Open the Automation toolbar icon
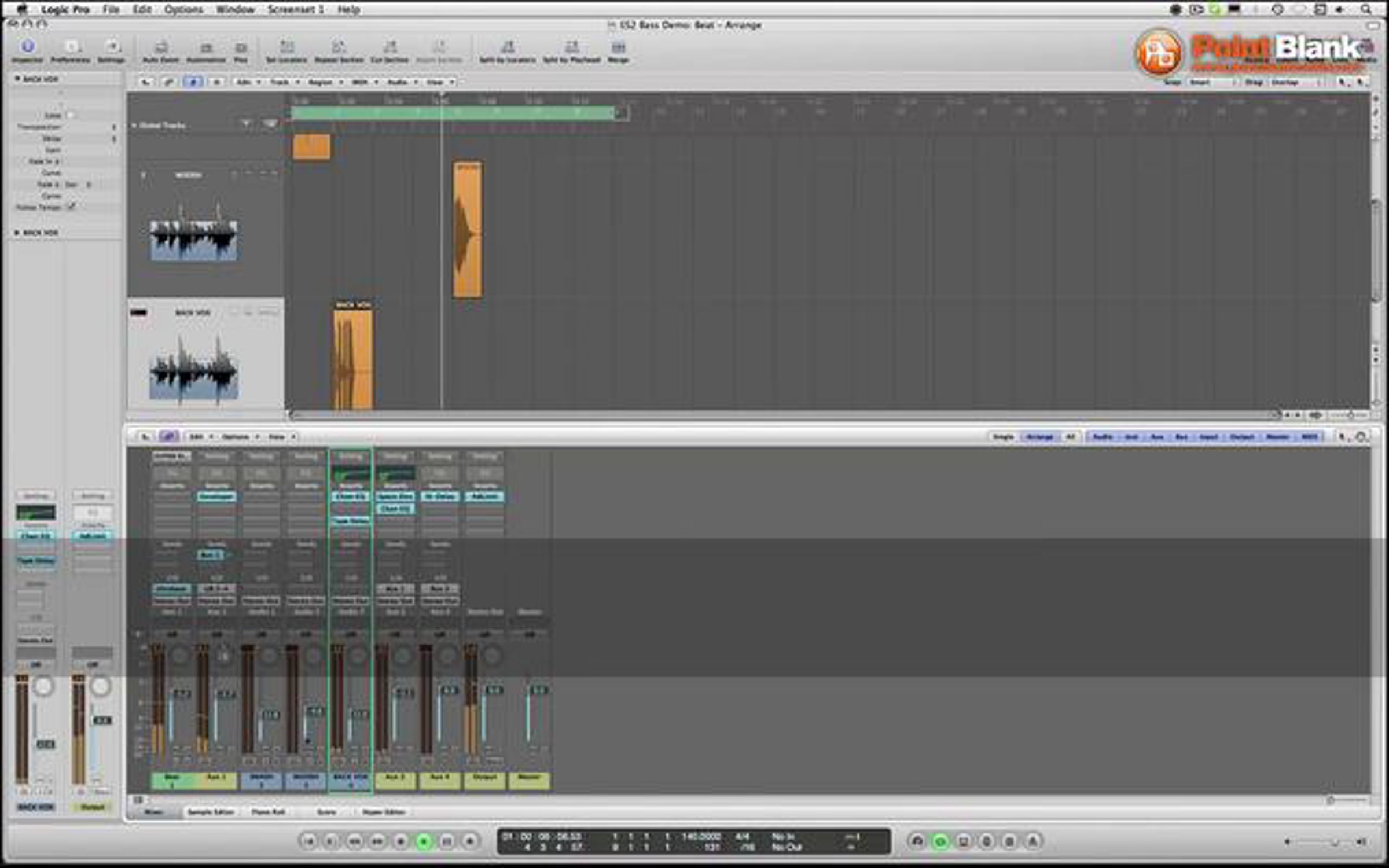Viewport: 1389px width, 868px height. [206, 48]
